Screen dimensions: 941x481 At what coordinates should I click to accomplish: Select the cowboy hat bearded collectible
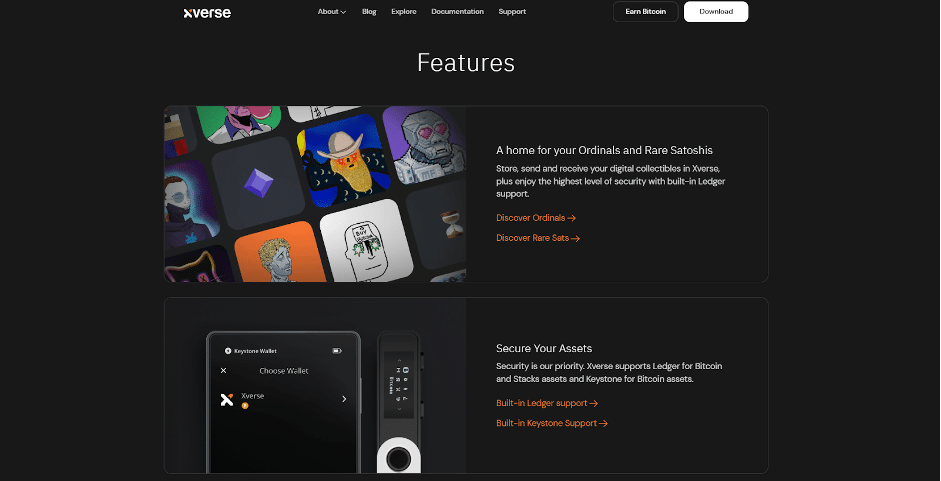tap(343, 161)
